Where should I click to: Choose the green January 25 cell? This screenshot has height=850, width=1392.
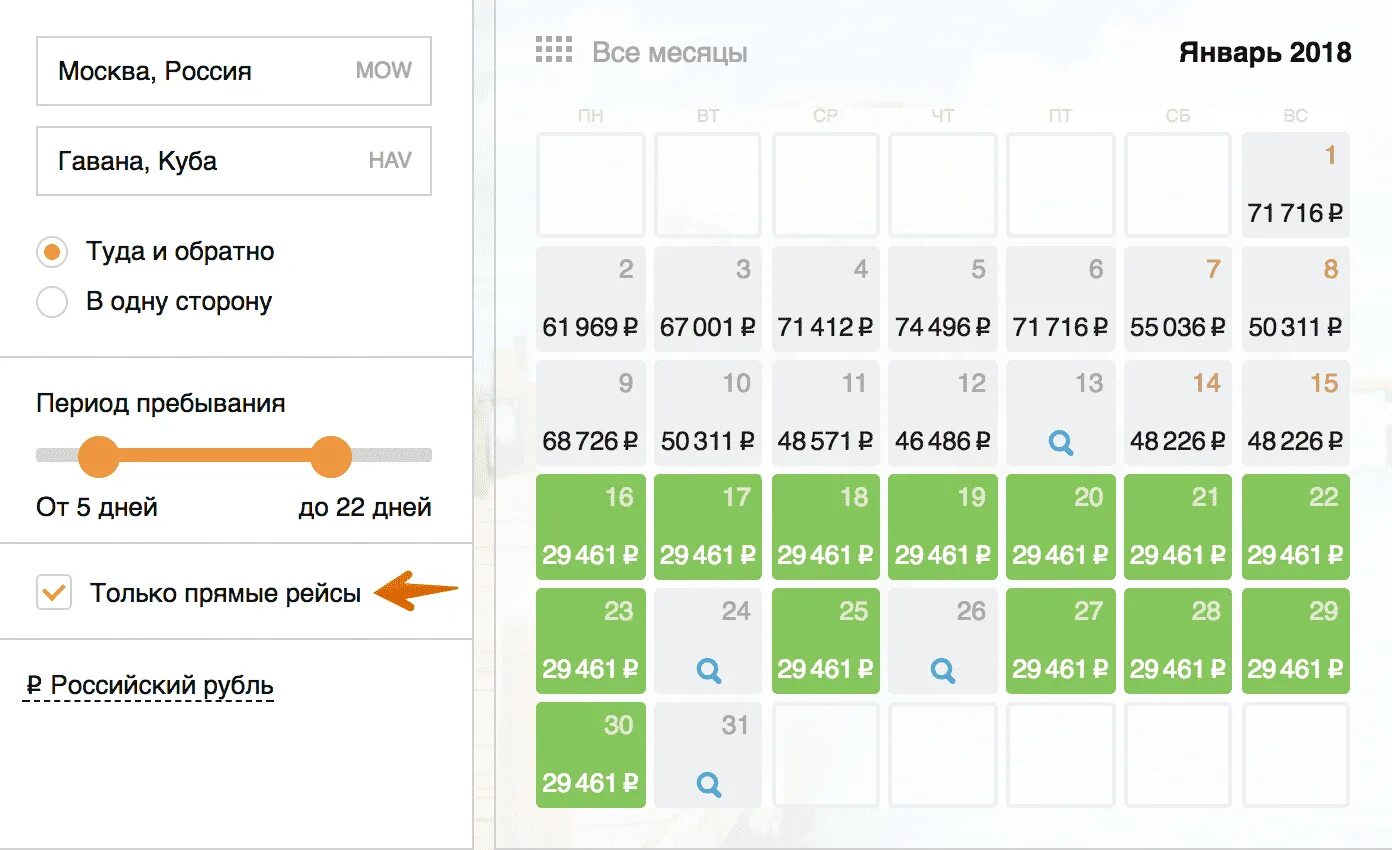pyautogui.click(x=826, y=641)
